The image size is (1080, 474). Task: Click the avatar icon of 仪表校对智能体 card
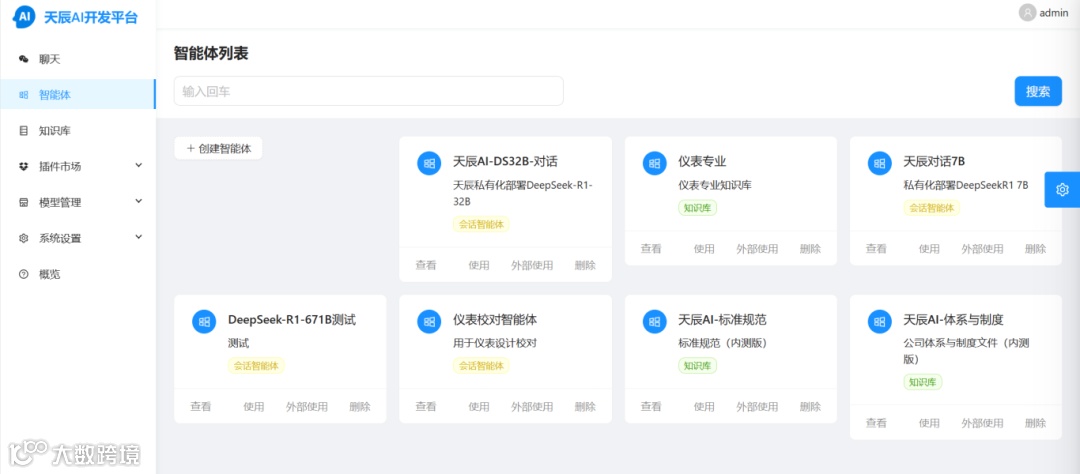[429, 321]
